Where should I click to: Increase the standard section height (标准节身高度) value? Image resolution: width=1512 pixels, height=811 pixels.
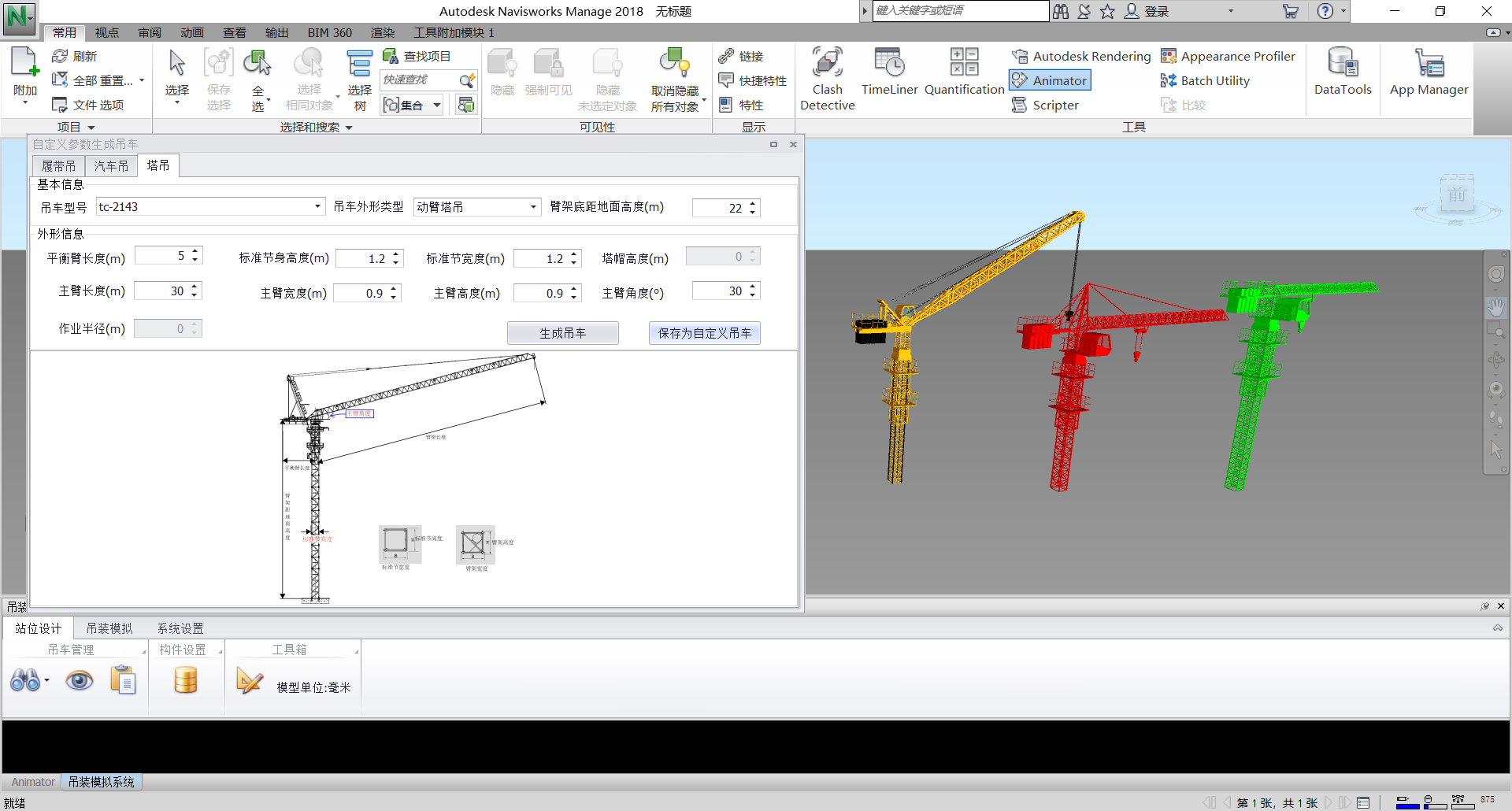click(x=396, y=254)
